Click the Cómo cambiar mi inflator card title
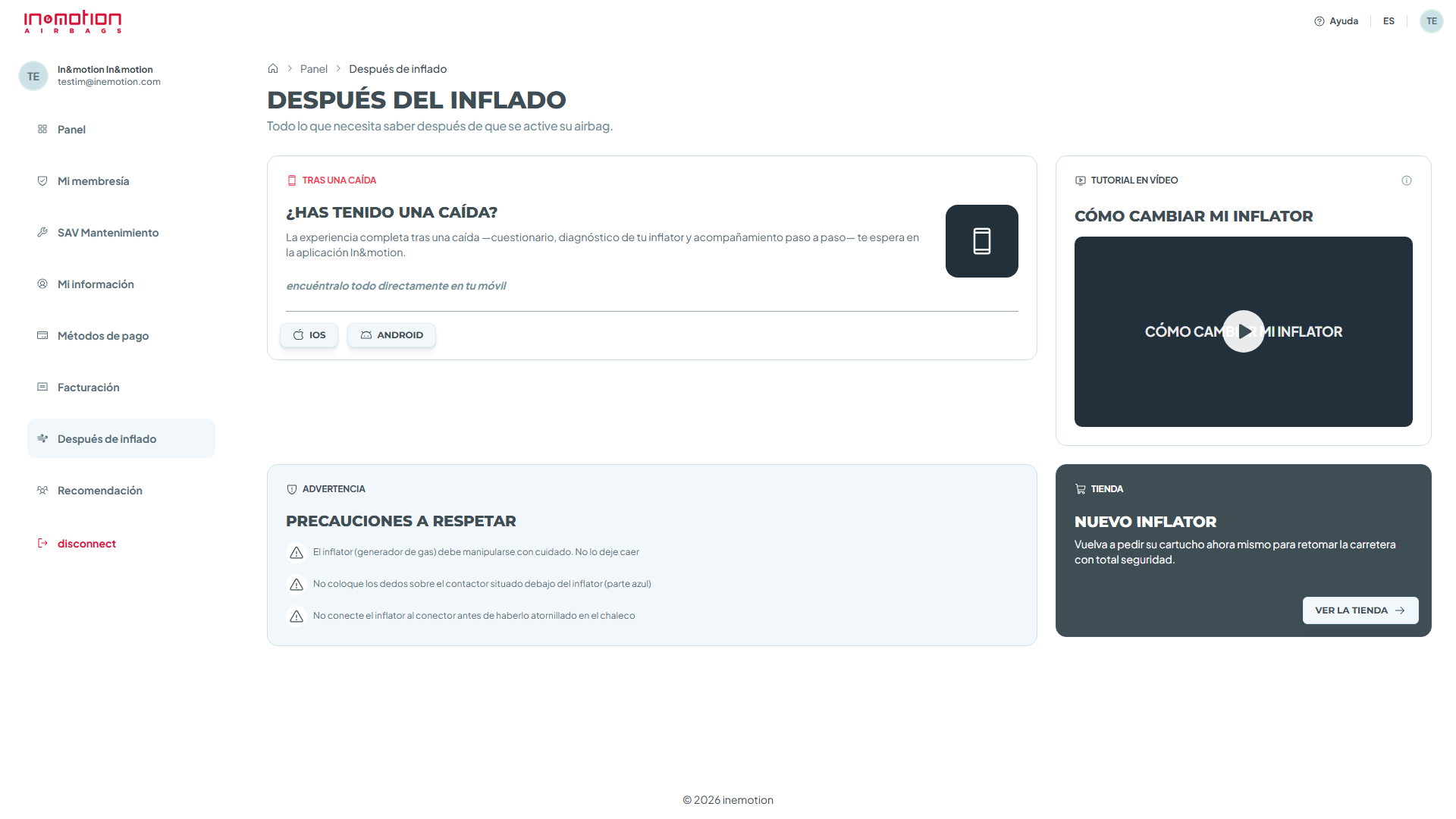 point(1194,216)
